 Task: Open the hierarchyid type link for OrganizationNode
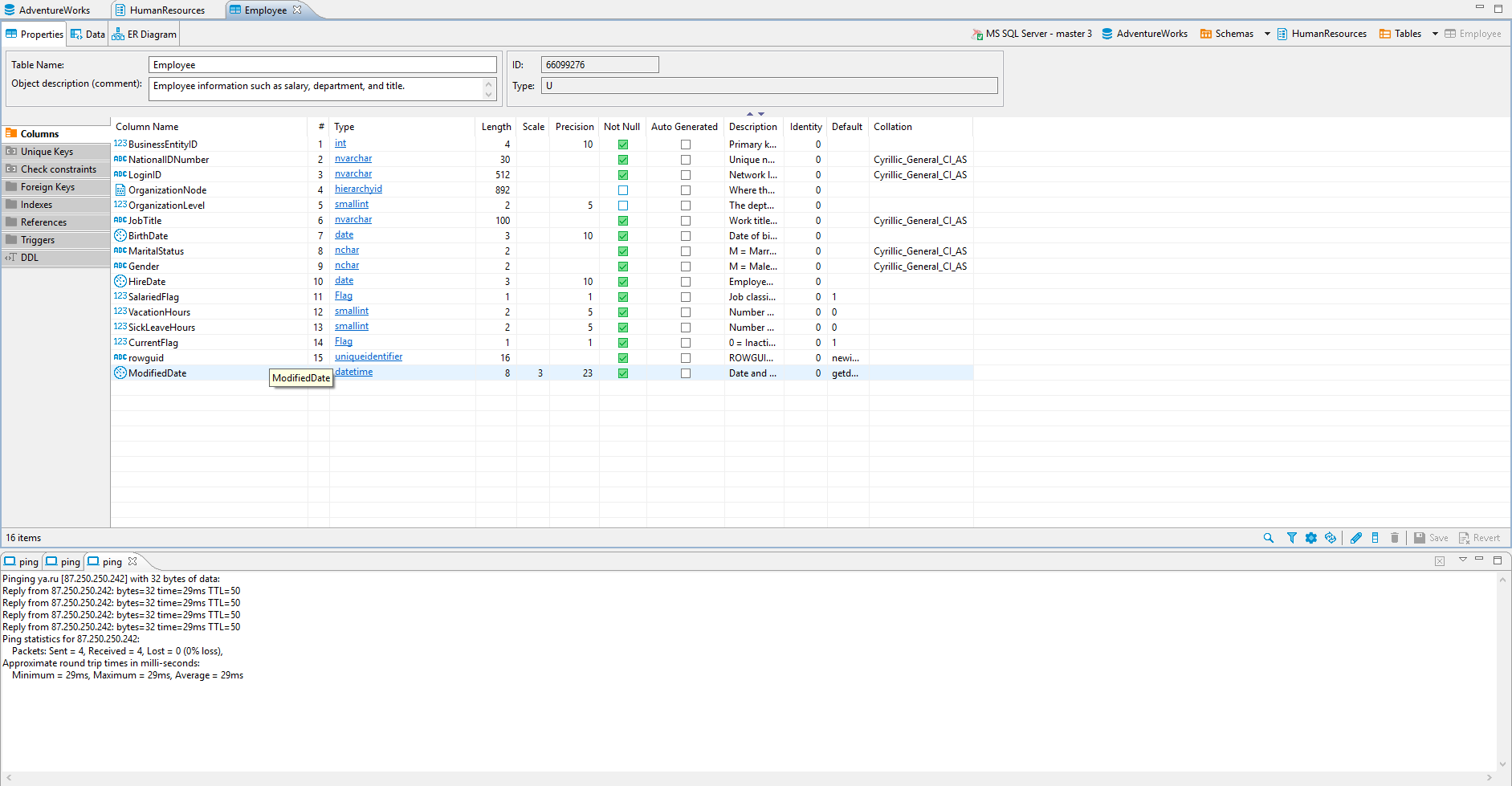point(358,189)
